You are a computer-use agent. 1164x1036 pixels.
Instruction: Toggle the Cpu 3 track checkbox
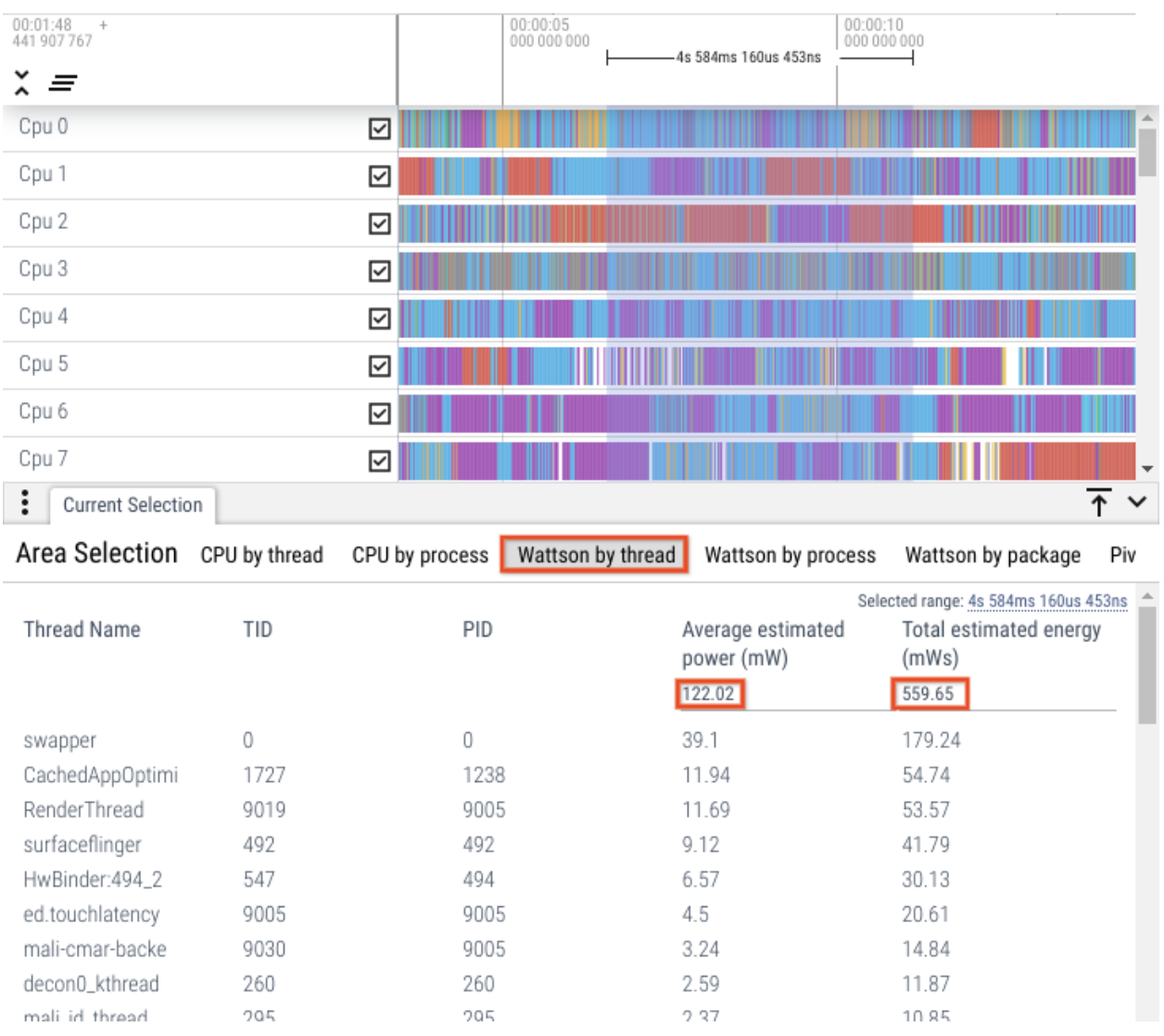coord(379,271)
